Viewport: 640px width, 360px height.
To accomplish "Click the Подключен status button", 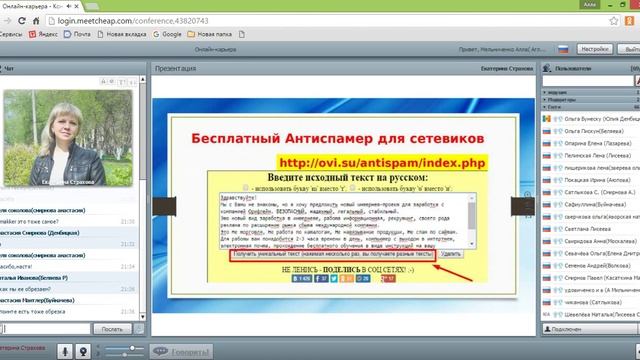I will (x=589, y=329).
